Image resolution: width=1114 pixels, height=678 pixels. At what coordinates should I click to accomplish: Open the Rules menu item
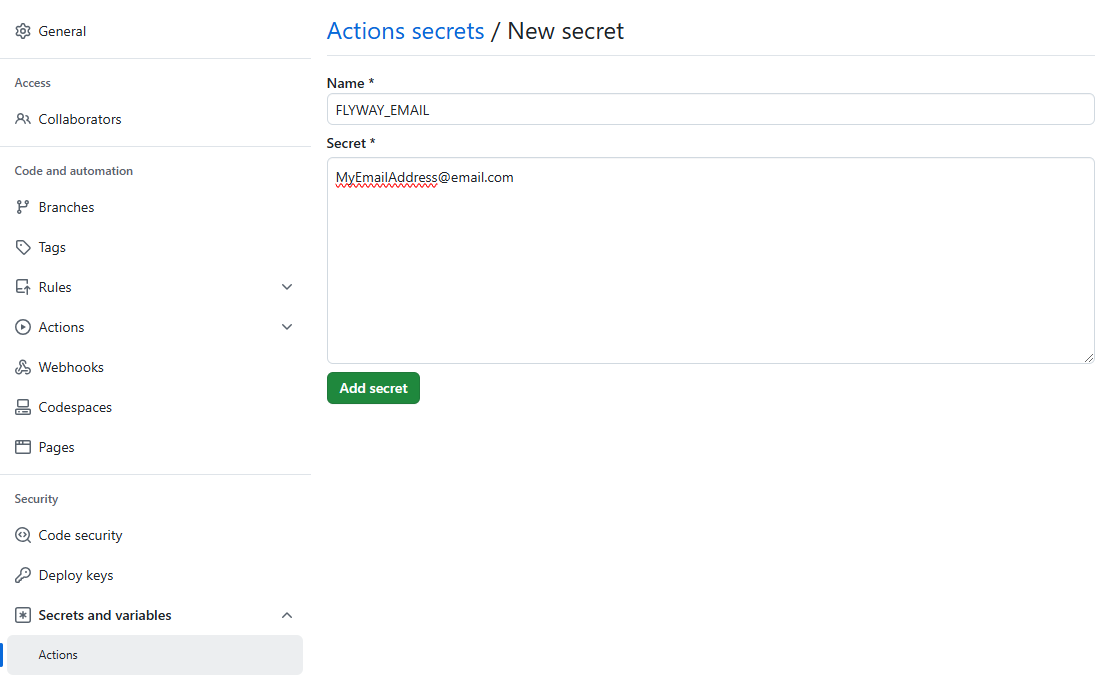click(x=55, y=287)
